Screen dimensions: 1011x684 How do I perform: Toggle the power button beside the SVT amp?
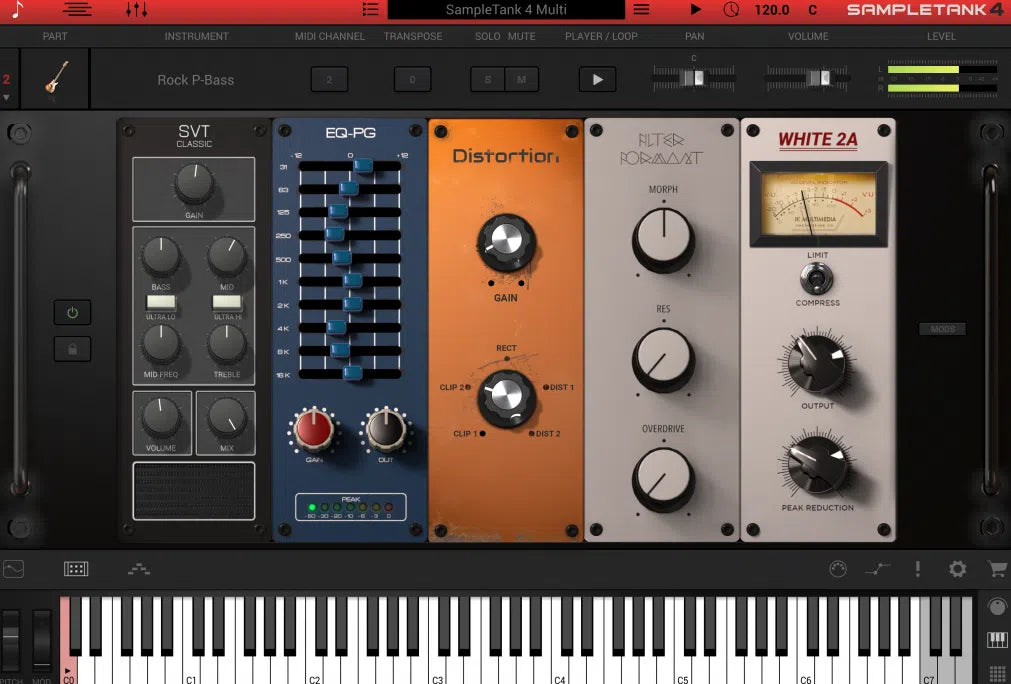(x=71, y=312)
